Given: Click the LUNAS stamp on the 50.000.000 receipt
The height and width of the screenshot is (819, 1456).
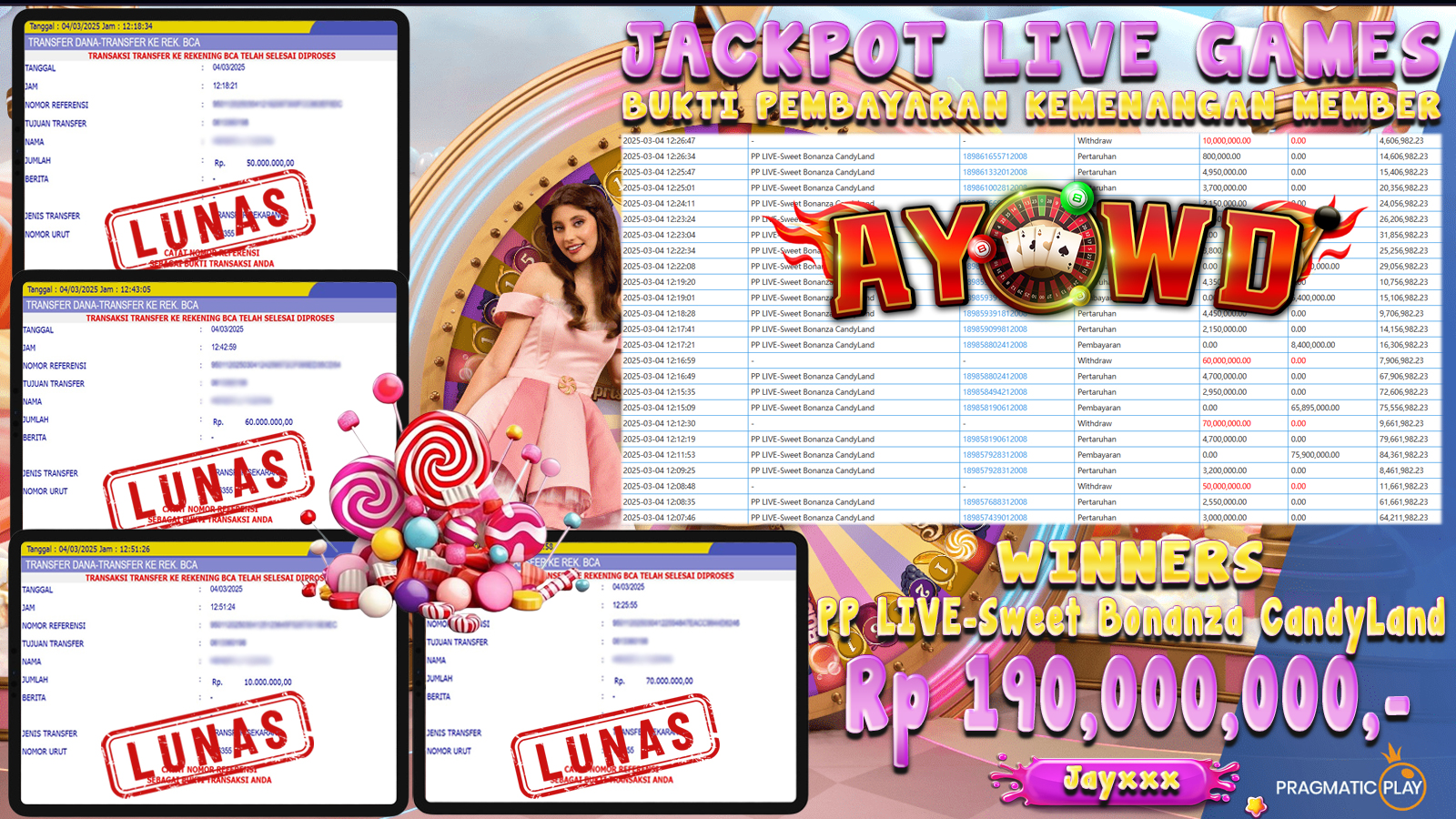Looking at the screenshot, I should click(209, 221).
